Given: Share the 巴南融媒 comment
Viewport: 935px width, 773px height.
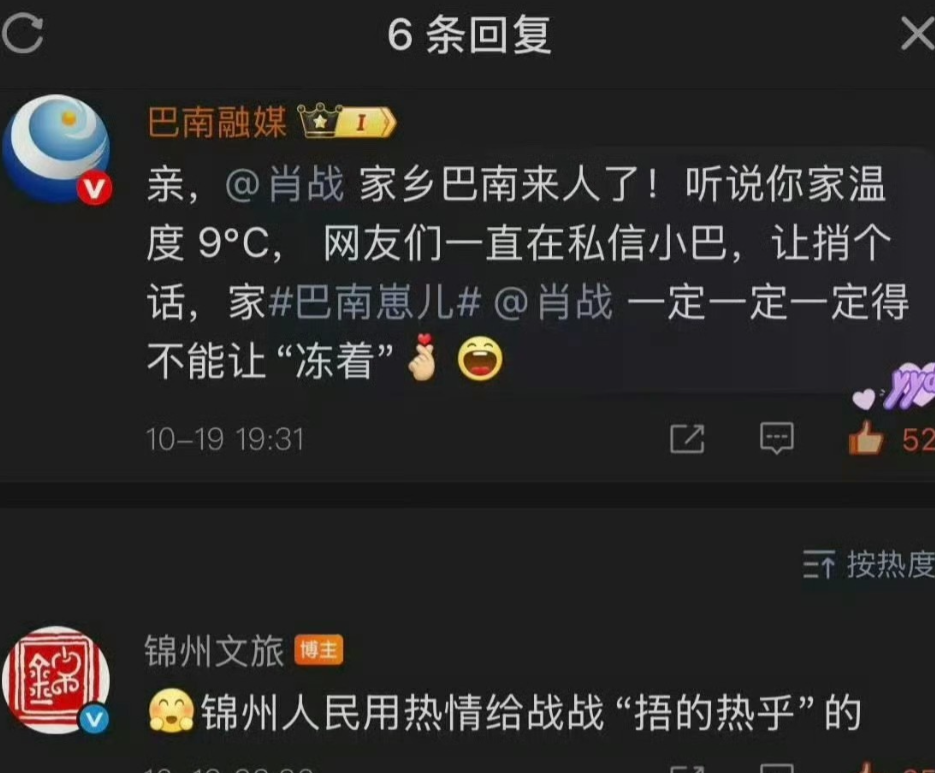Looking at the screenshot, I should pyautogui.click(x=687, y=440).
